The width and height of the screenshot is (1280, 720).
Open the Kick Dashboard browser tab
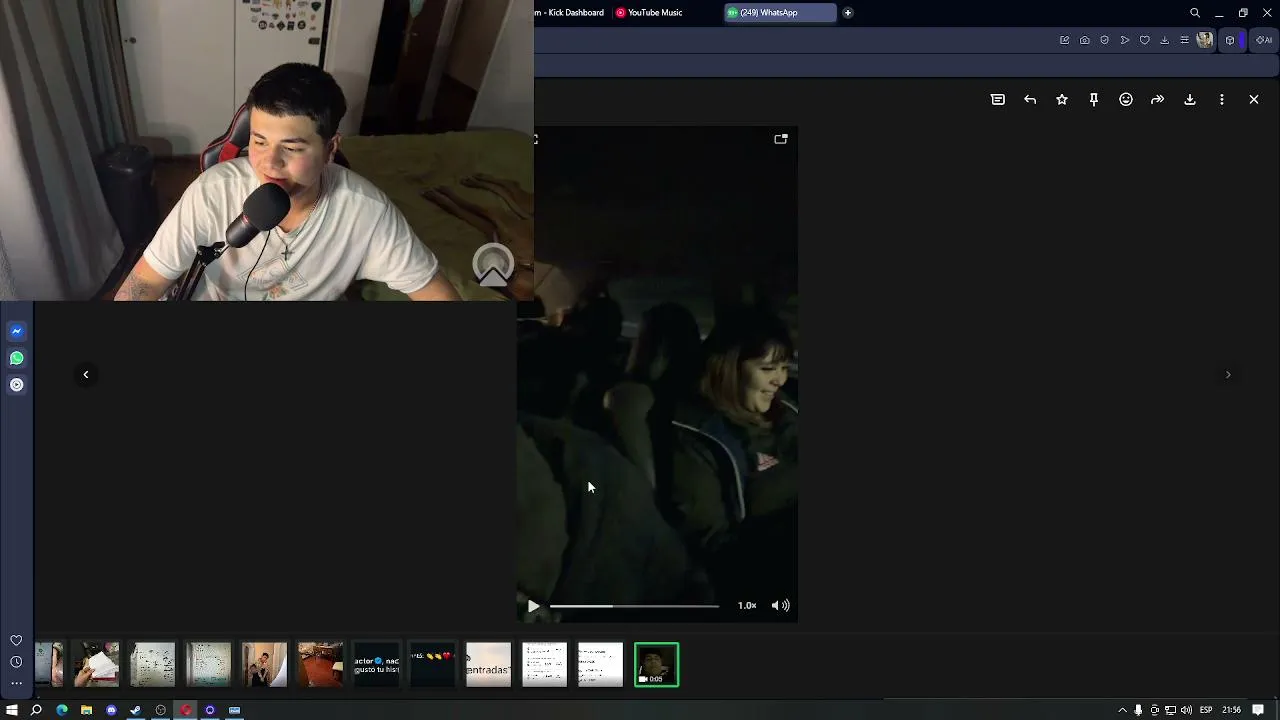(569, 13)
